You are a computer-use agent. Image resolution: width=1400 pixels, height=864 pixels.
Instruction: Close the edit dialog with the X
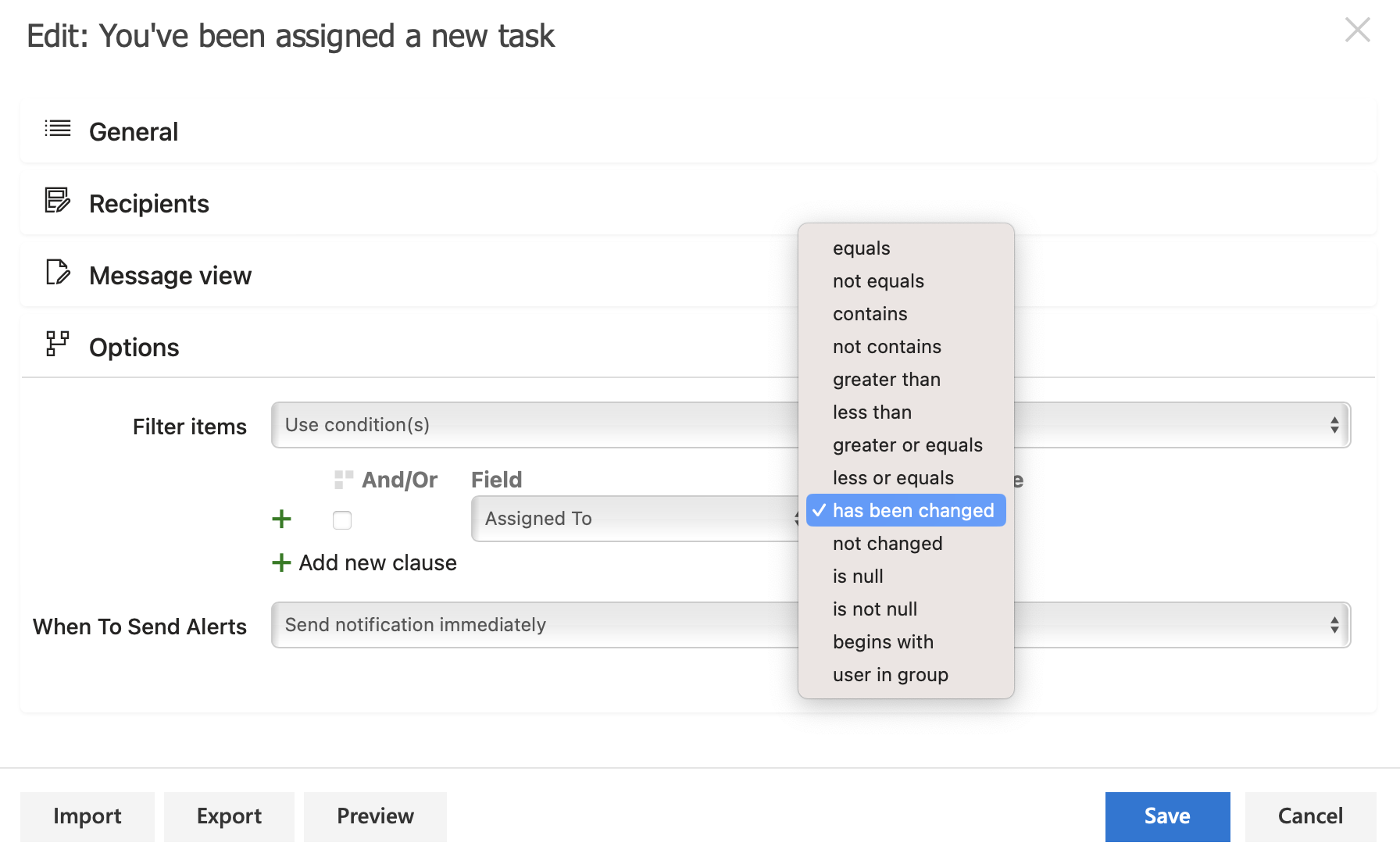pyautogui.click(x=1357, y=30)
